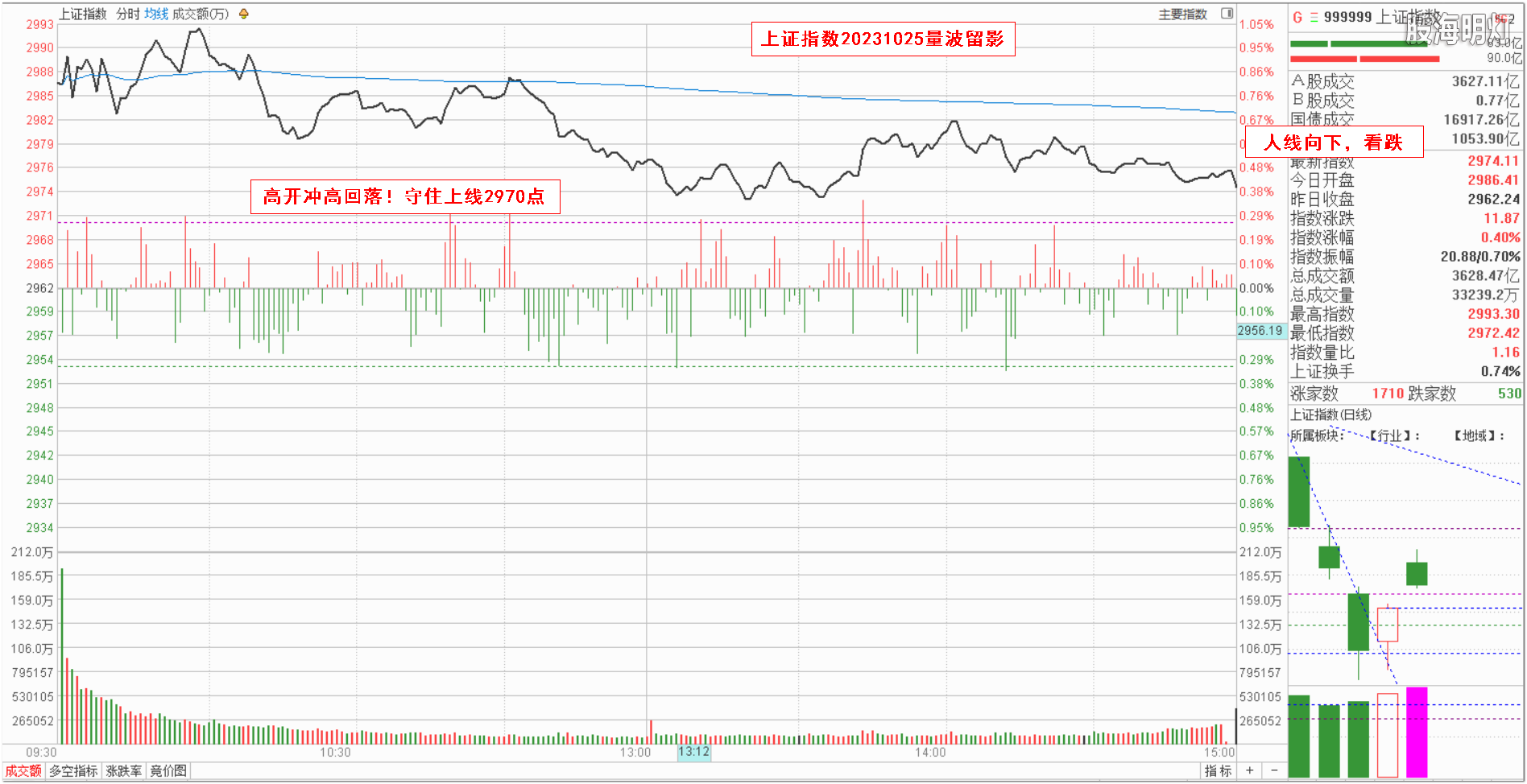The height and width of the screenshot is (784, 1527).
Task: Click the 指数涨幅 value 0.40%
Action: tap(1500, 237)
